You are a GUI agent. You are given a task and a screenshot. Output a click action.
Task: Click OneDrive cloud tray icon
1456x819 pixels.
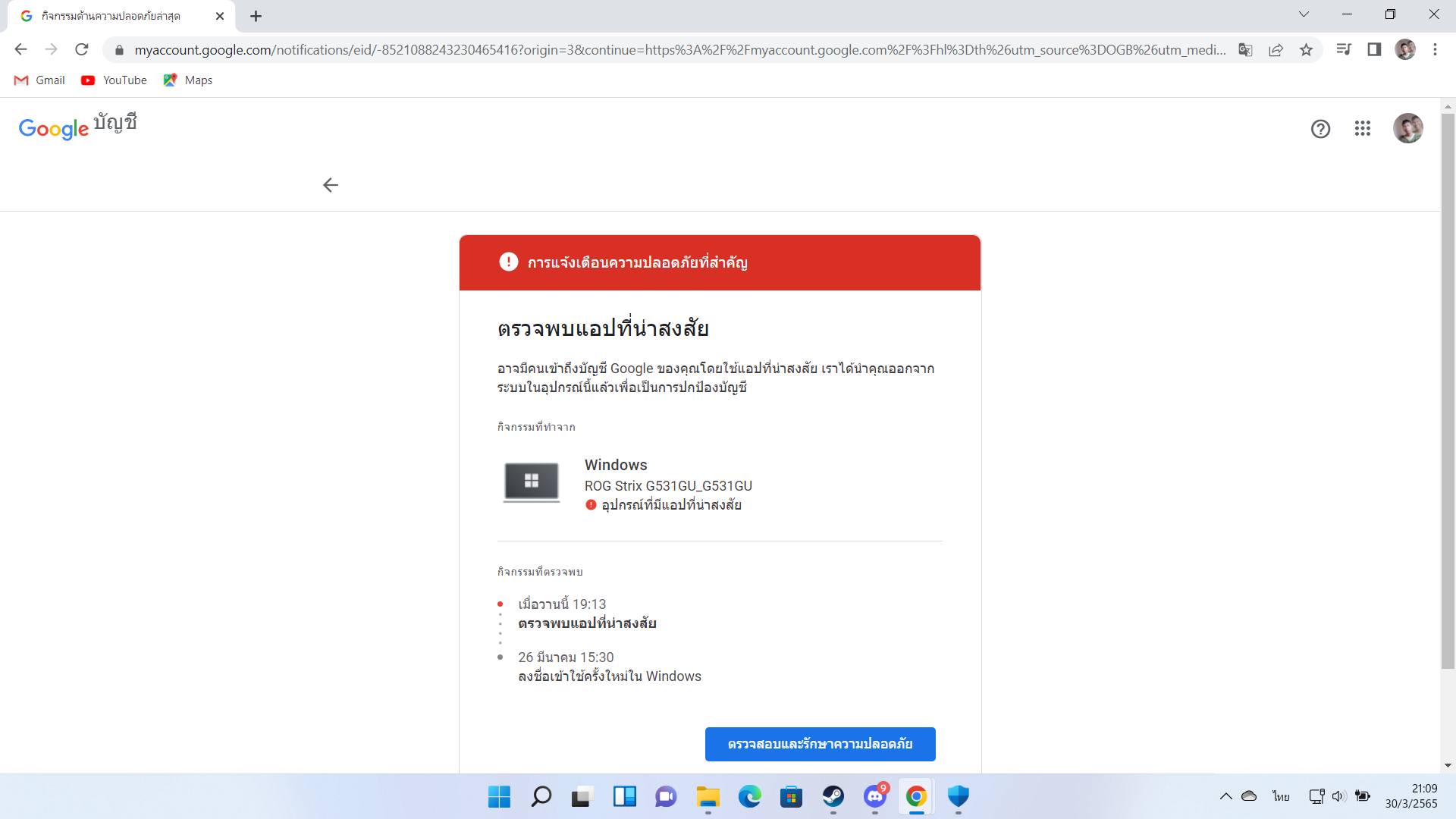click(1249, 796)
